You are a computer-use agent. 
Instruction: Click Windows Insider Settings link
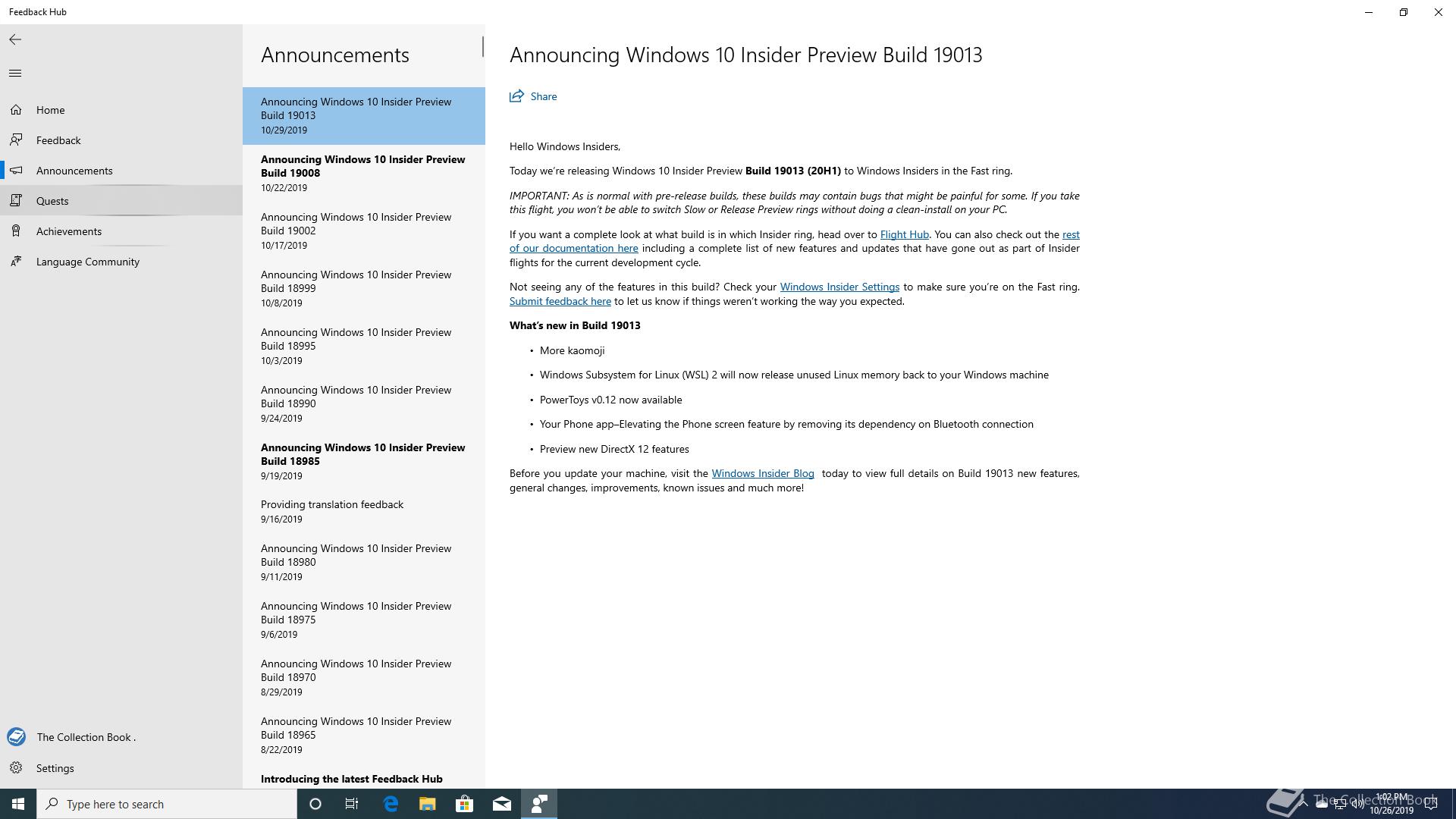[839, 287]
